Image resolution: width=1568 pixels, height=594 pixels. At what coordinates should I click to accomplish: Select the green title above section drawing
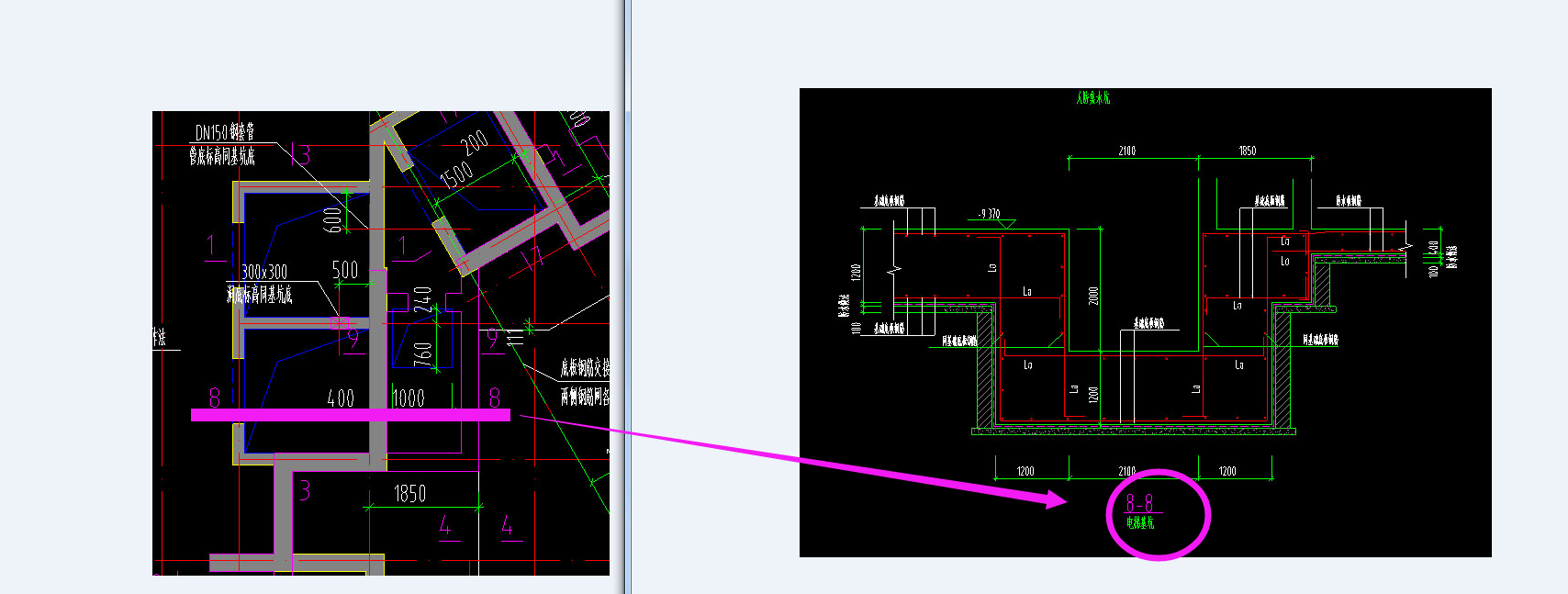coord(1093,97)
